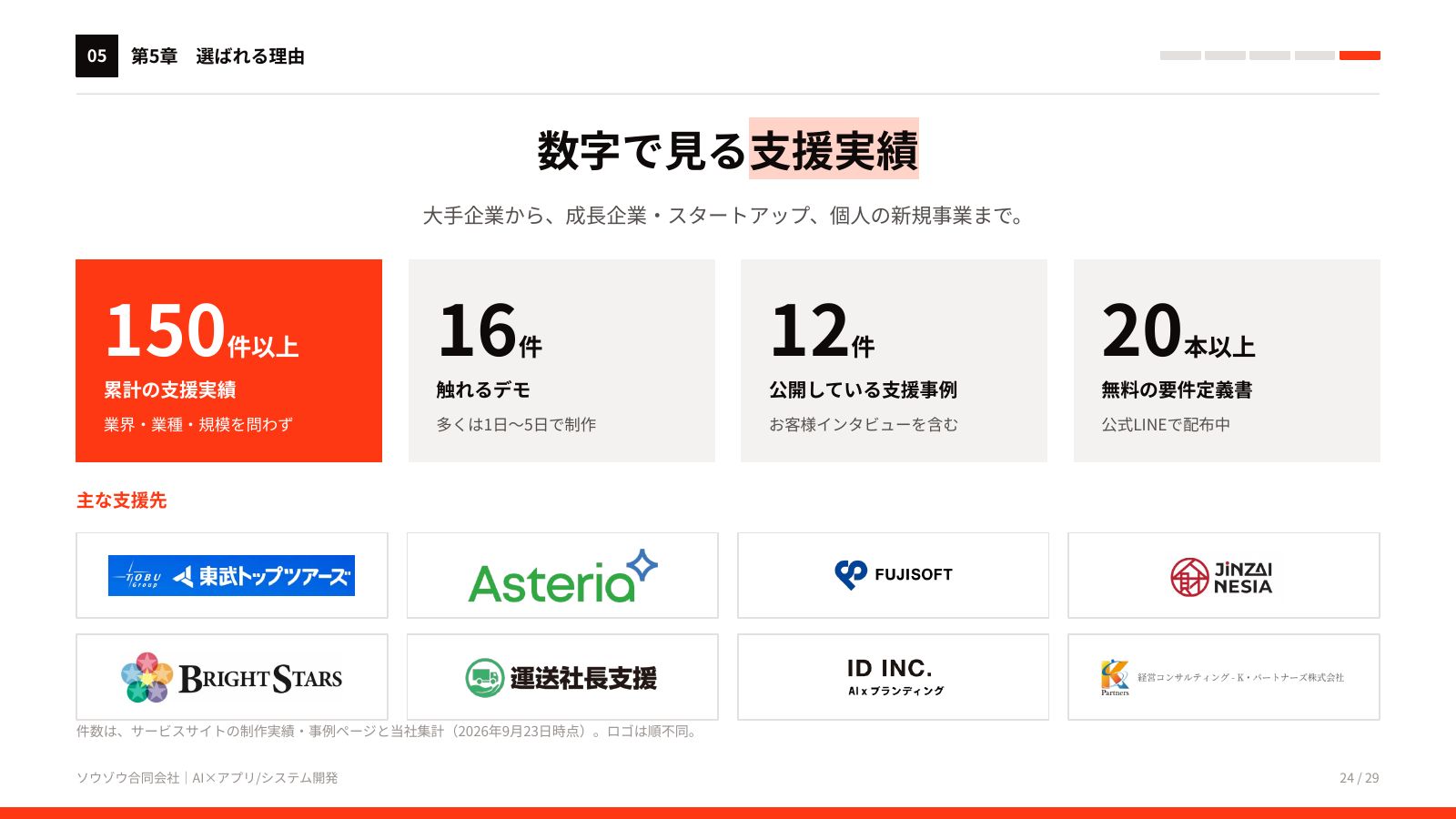Click the active orange progress segment
This screenshot has height=819, width=1456.
[x=1360, y=56]
